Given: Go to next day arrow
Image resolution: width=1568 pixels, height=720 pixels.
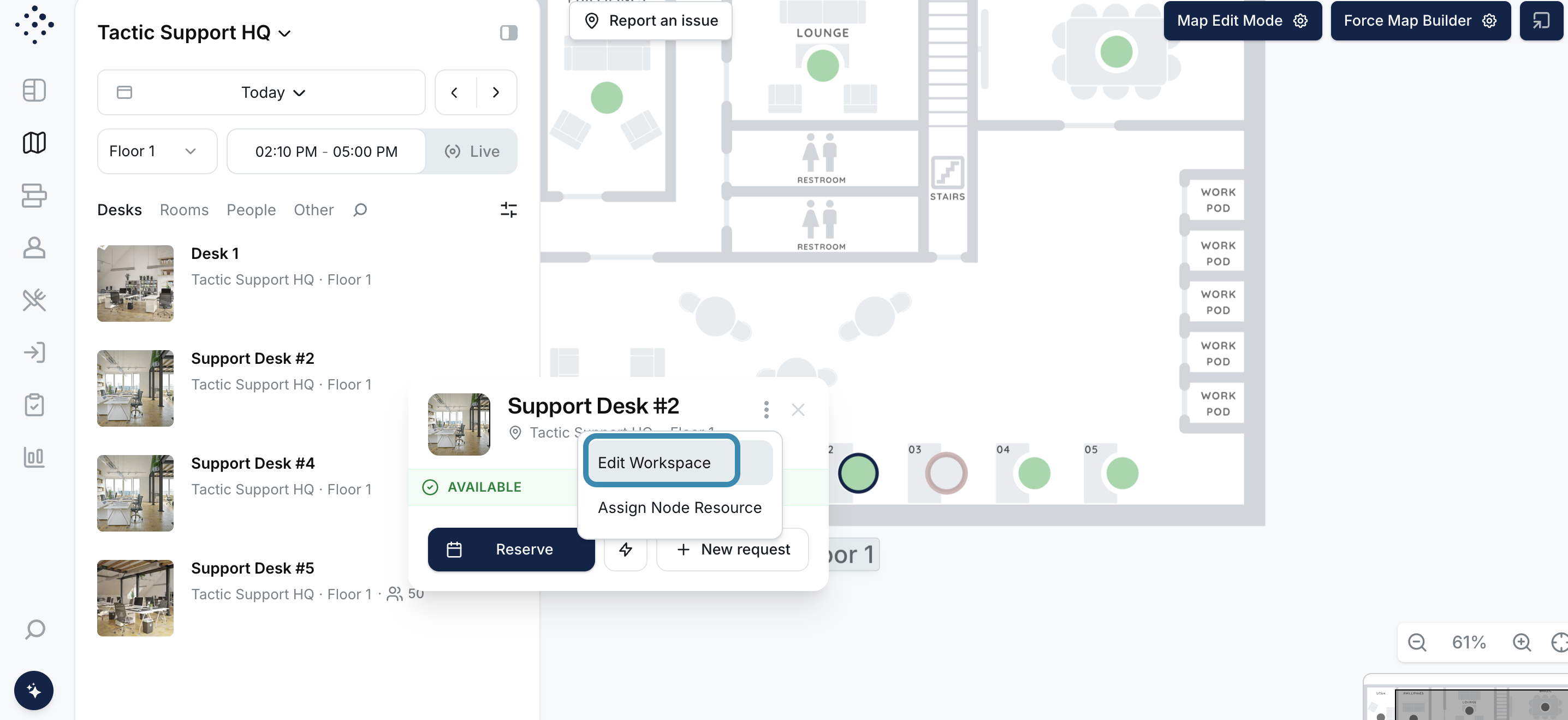Looking at the screenshot, I should 496,92.
